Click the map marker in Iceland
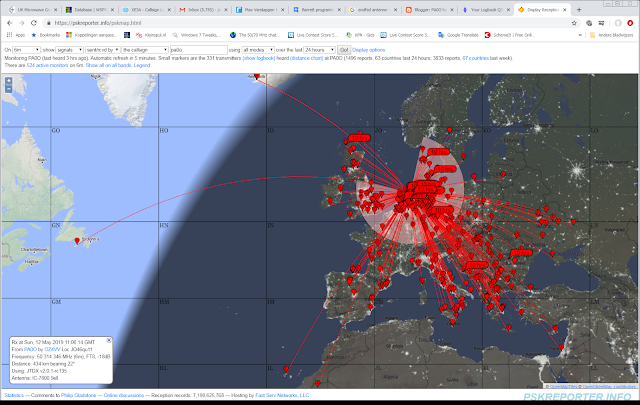The width and height of the screenshot is (640, 405). pyautogui.click(x=256, y=76)
